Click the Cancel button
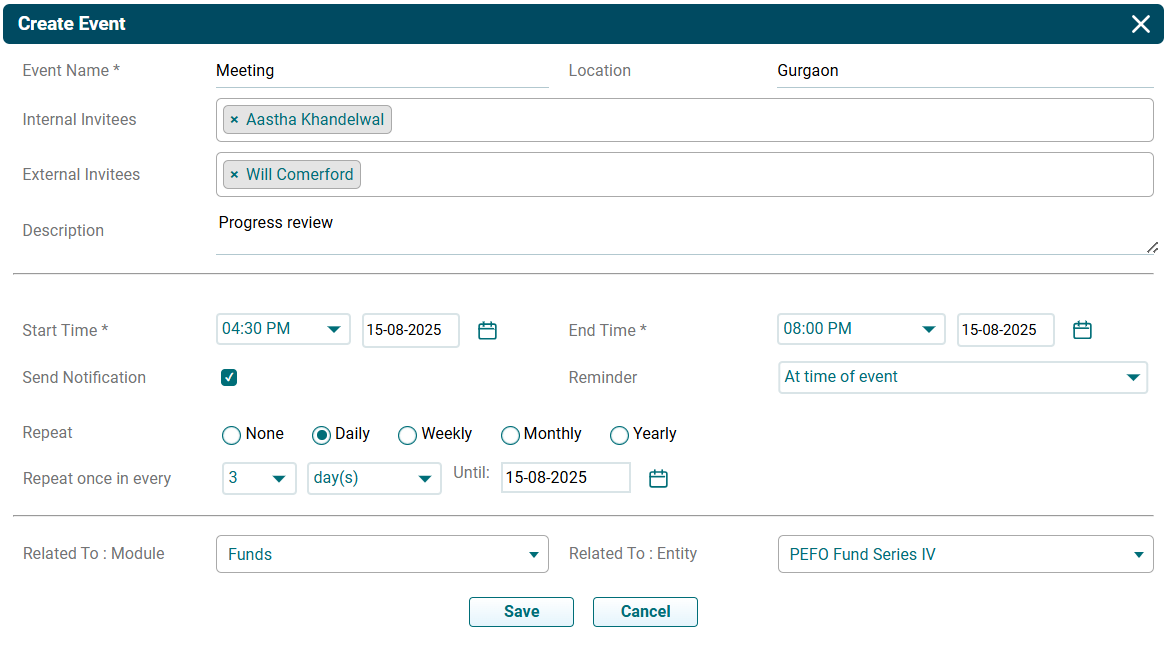Image resolution: width=1165 pixels, height=645 pixels. (645, 612)
